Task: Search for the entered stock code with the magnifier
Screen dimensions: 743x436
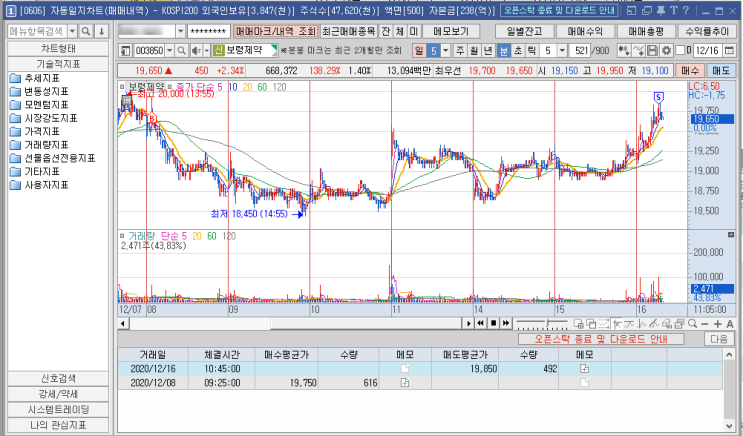Action: [181, 50]
